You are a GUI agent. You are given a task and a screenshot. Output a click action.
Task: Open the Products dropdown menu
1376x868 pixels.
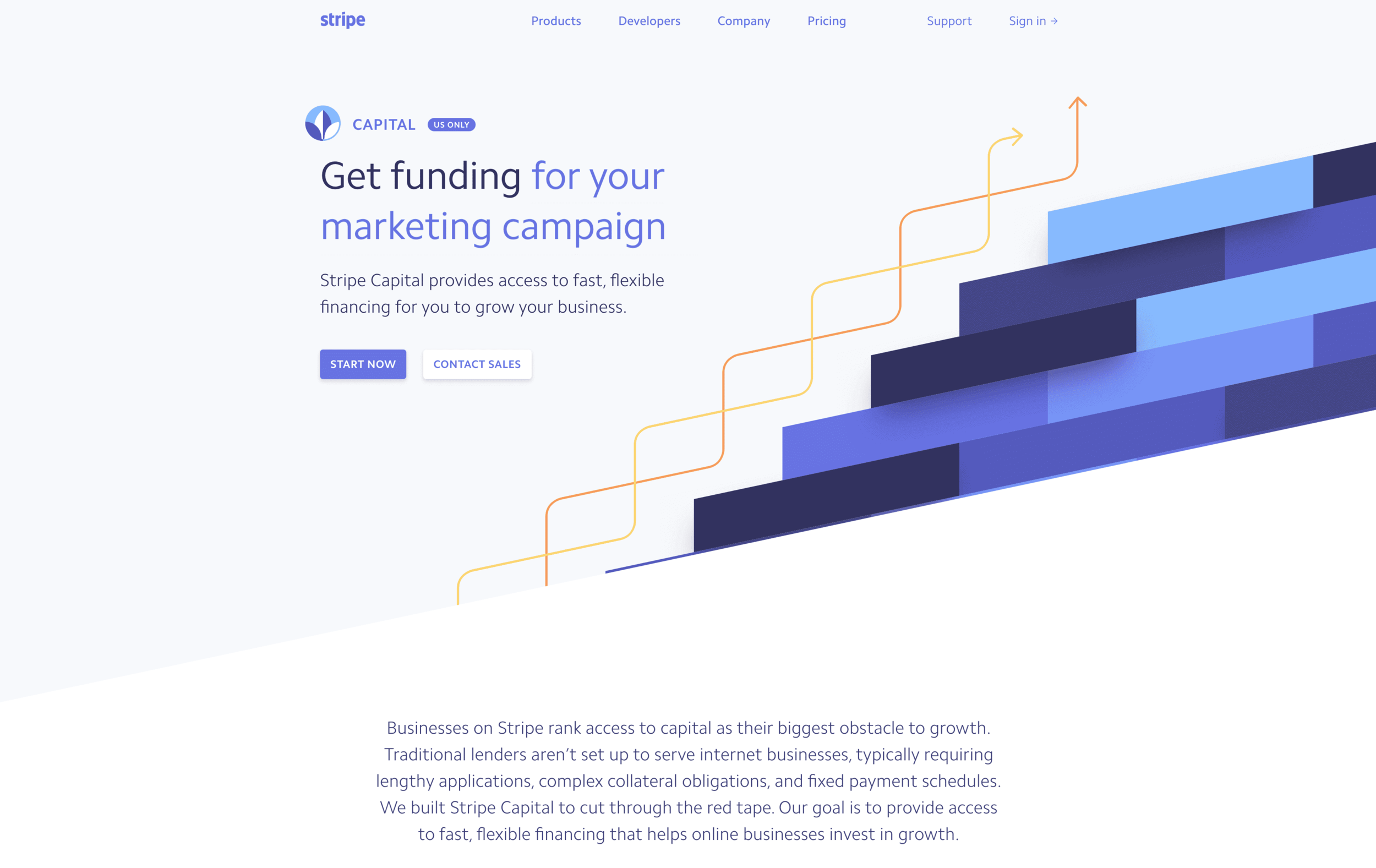tap(557, 20)
